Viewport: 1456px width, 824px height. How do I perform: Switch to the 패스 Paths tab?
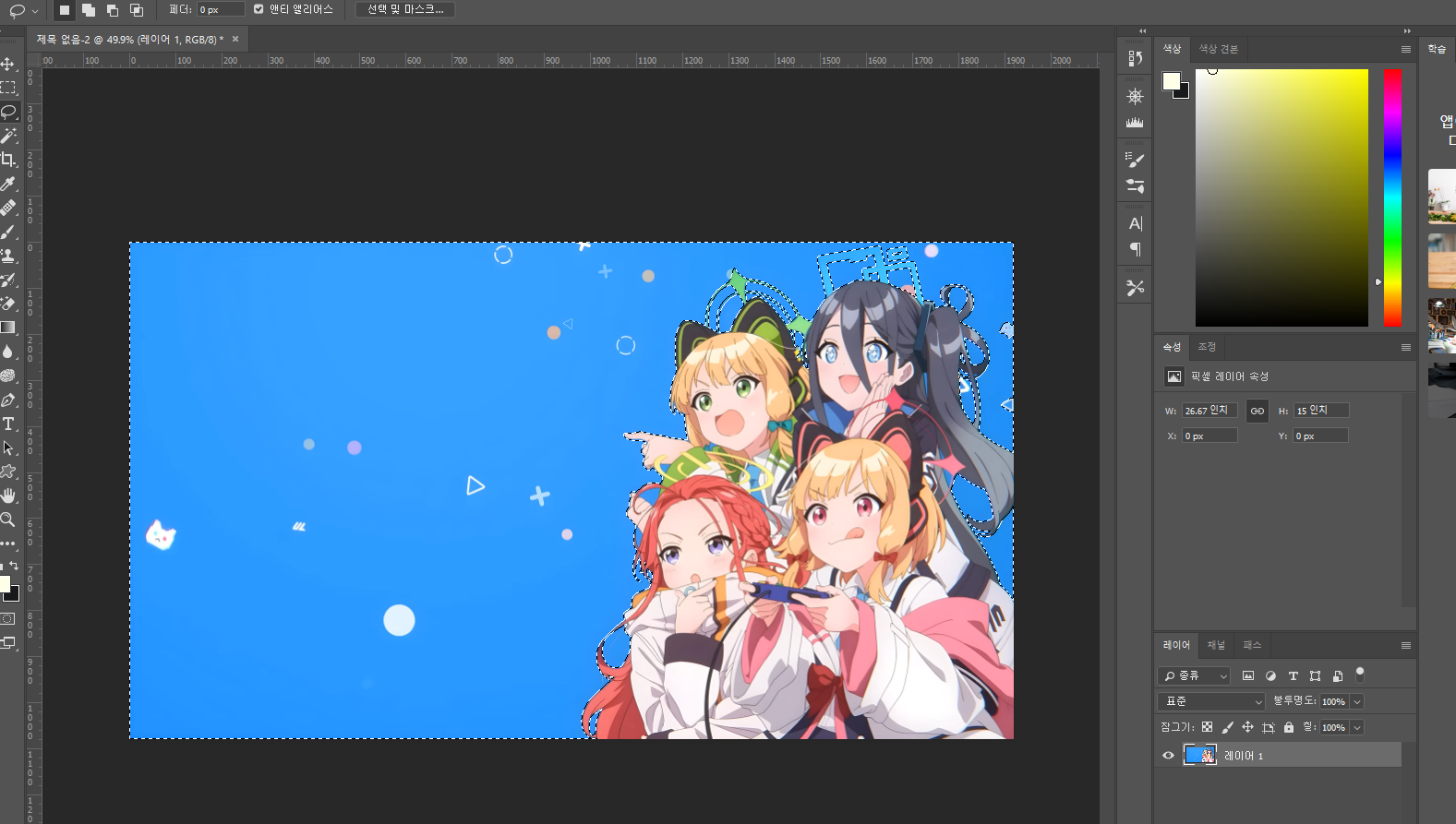pos(1252,645)
